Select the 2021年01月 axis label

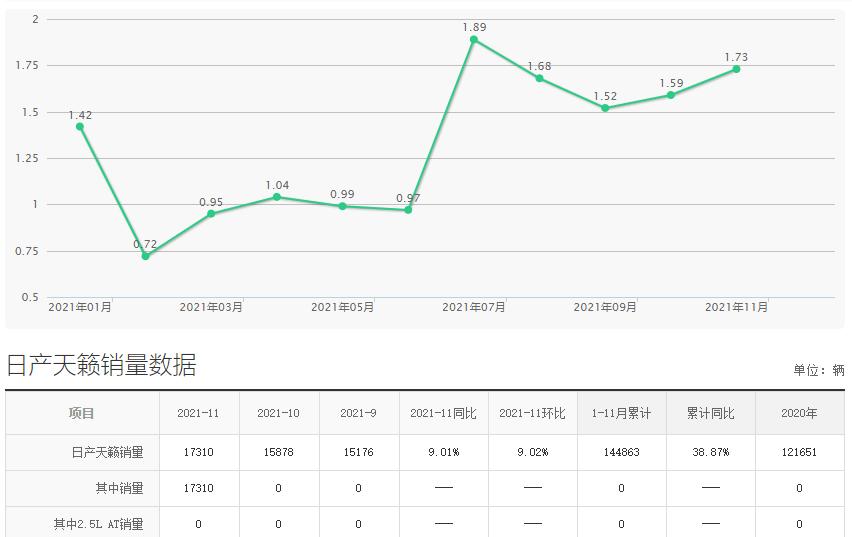[80, 307]
